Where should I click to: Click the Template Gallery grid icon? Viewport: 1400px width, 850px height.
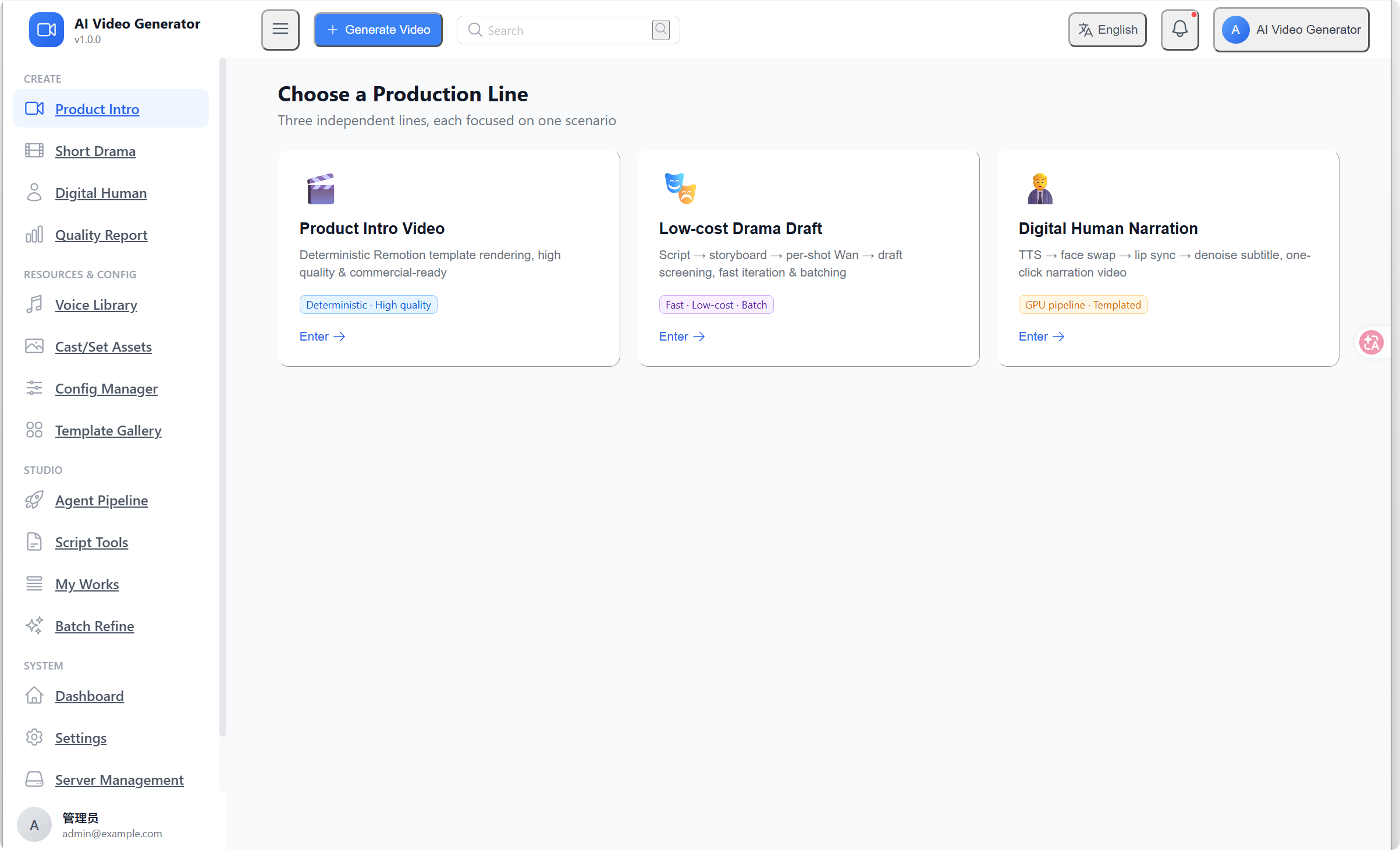point(34,430)
